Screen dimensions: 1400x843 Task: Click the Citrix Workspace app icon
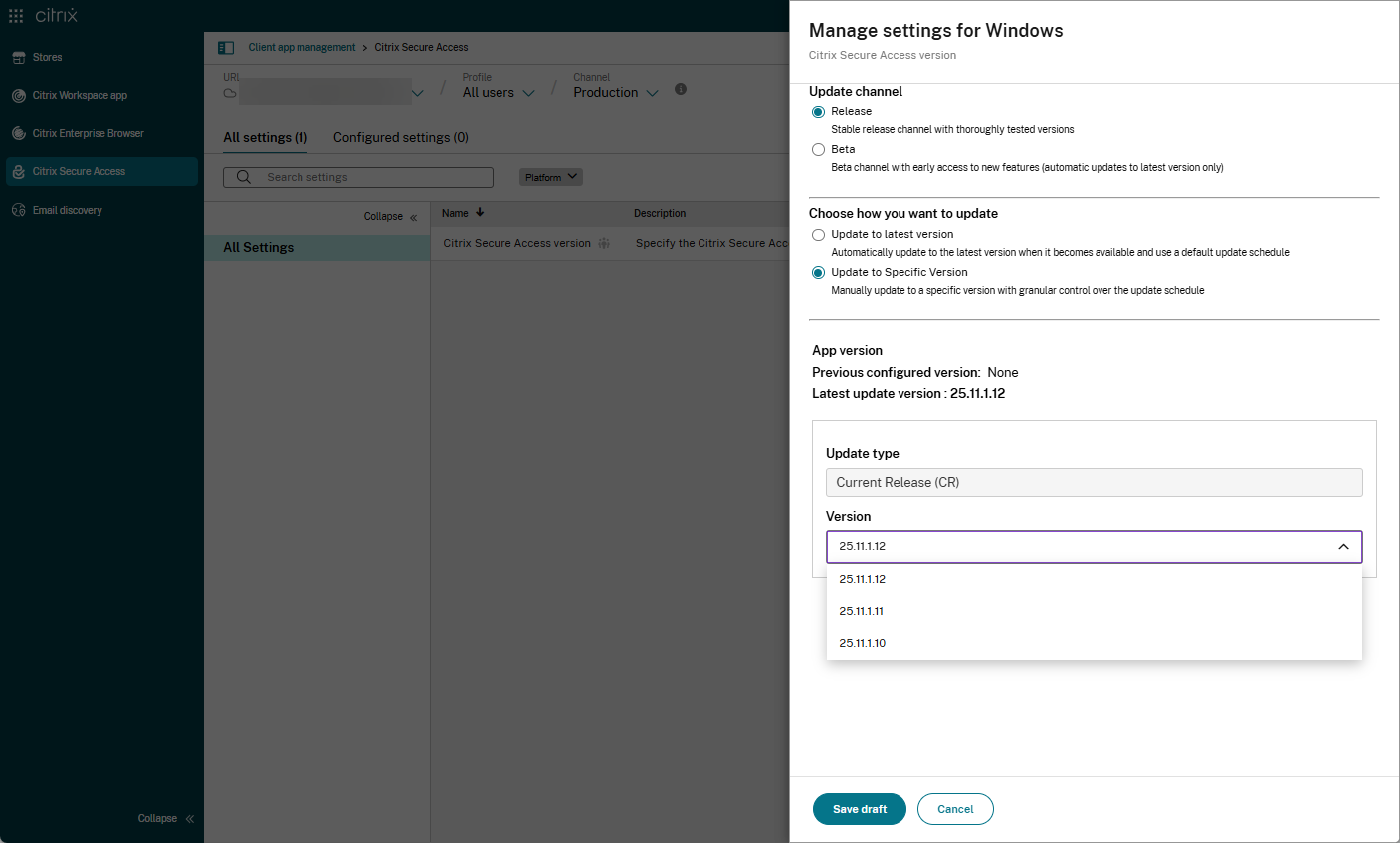coord(19,96)
